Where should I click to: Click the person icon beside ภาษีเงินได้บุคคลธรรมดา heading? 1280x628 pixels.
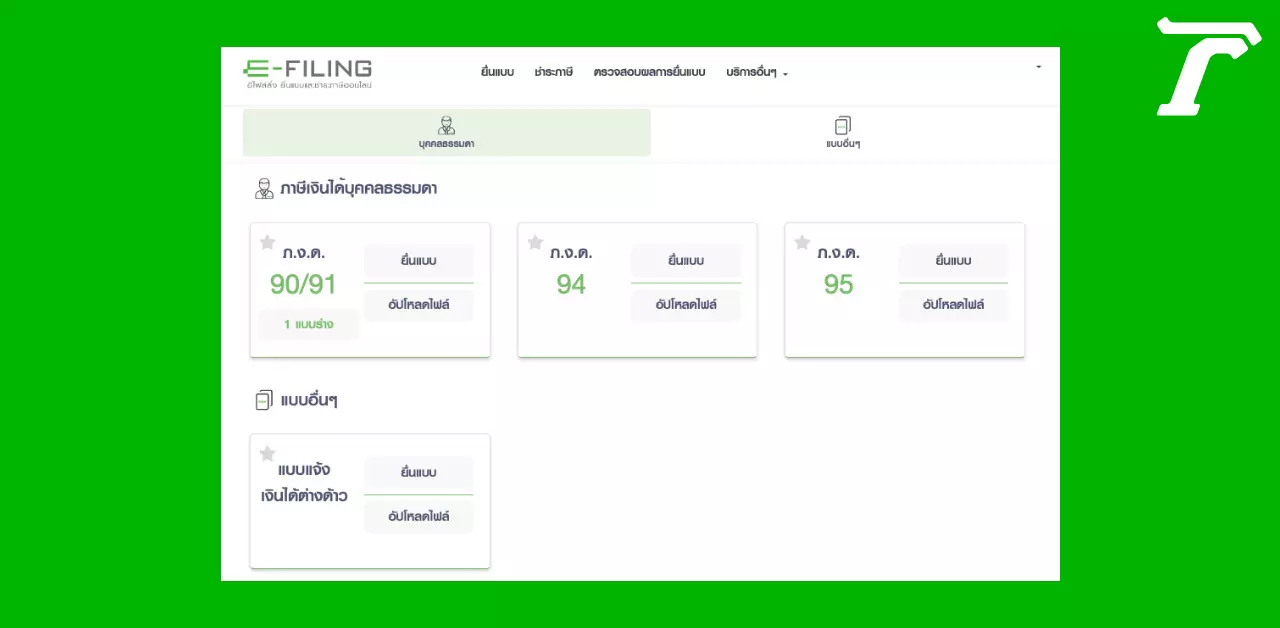coord(264,189)
